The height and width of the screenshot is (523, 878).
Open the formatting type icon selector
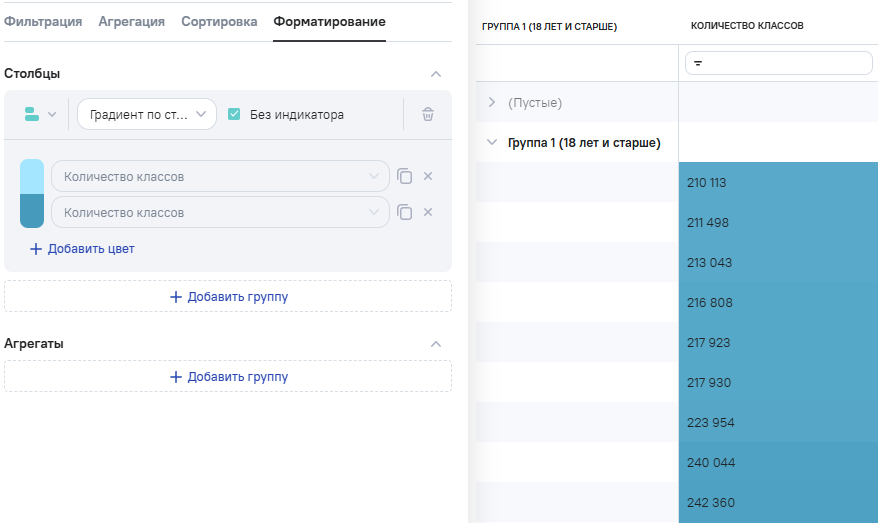tap(40, 115)
